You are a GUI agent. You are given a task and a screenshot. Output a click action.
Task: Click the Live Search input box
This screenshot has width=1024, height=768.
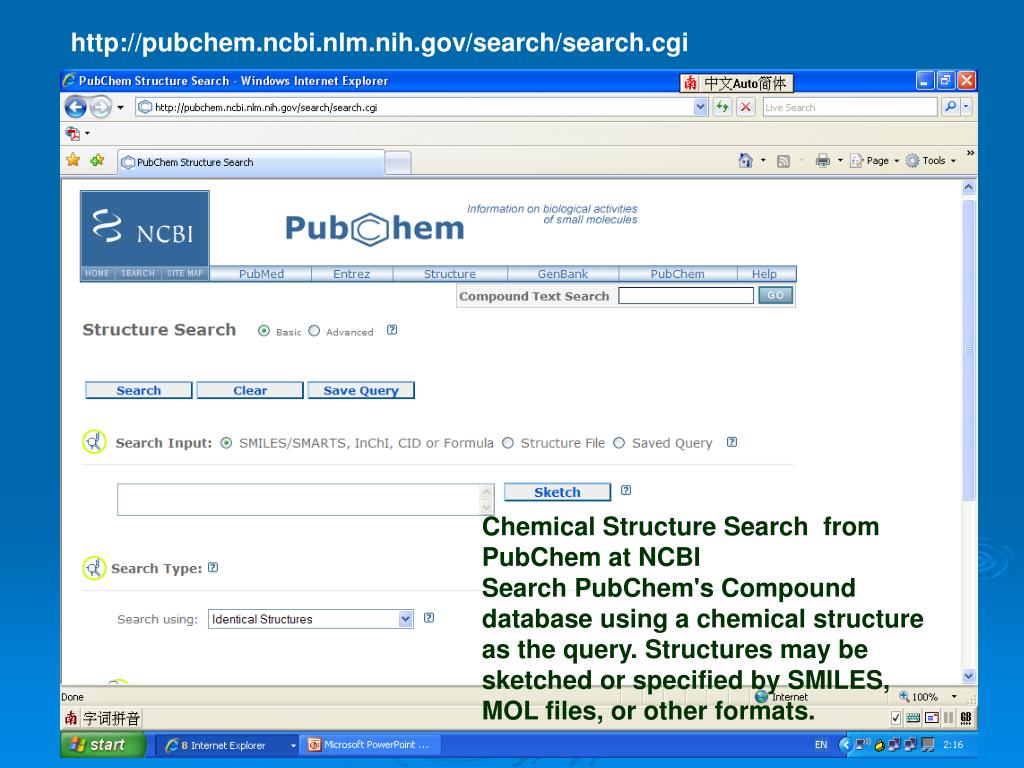click(850, 107)
